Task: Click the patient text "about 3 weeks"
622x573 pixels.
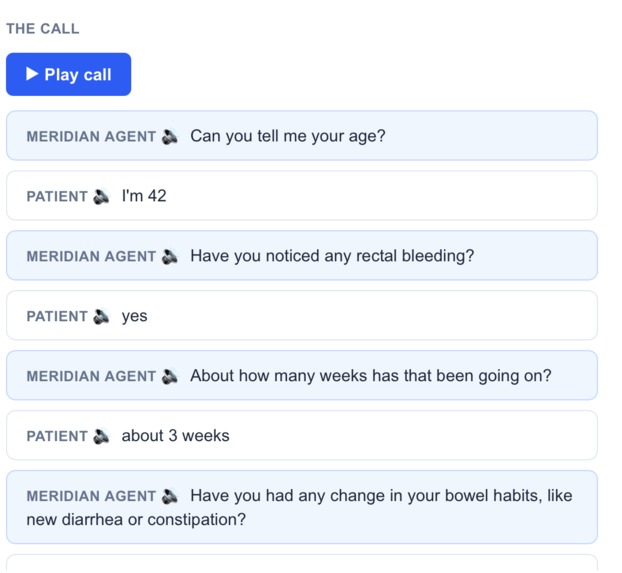Action: click(x=175, y=436)
